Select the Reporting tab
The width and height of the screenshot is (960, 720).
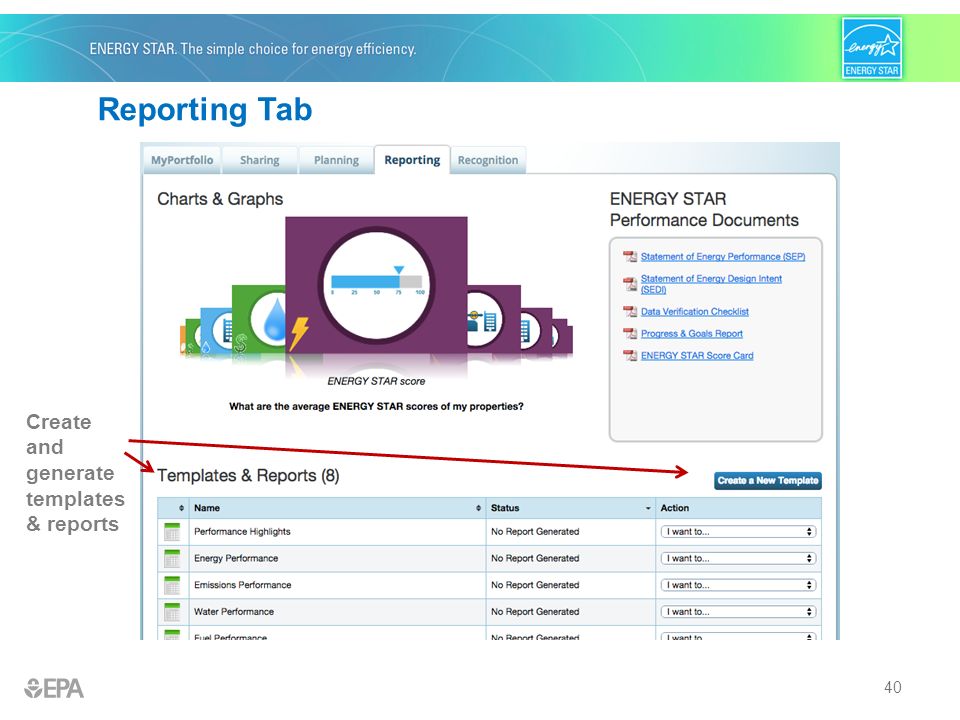click(412, 160)
